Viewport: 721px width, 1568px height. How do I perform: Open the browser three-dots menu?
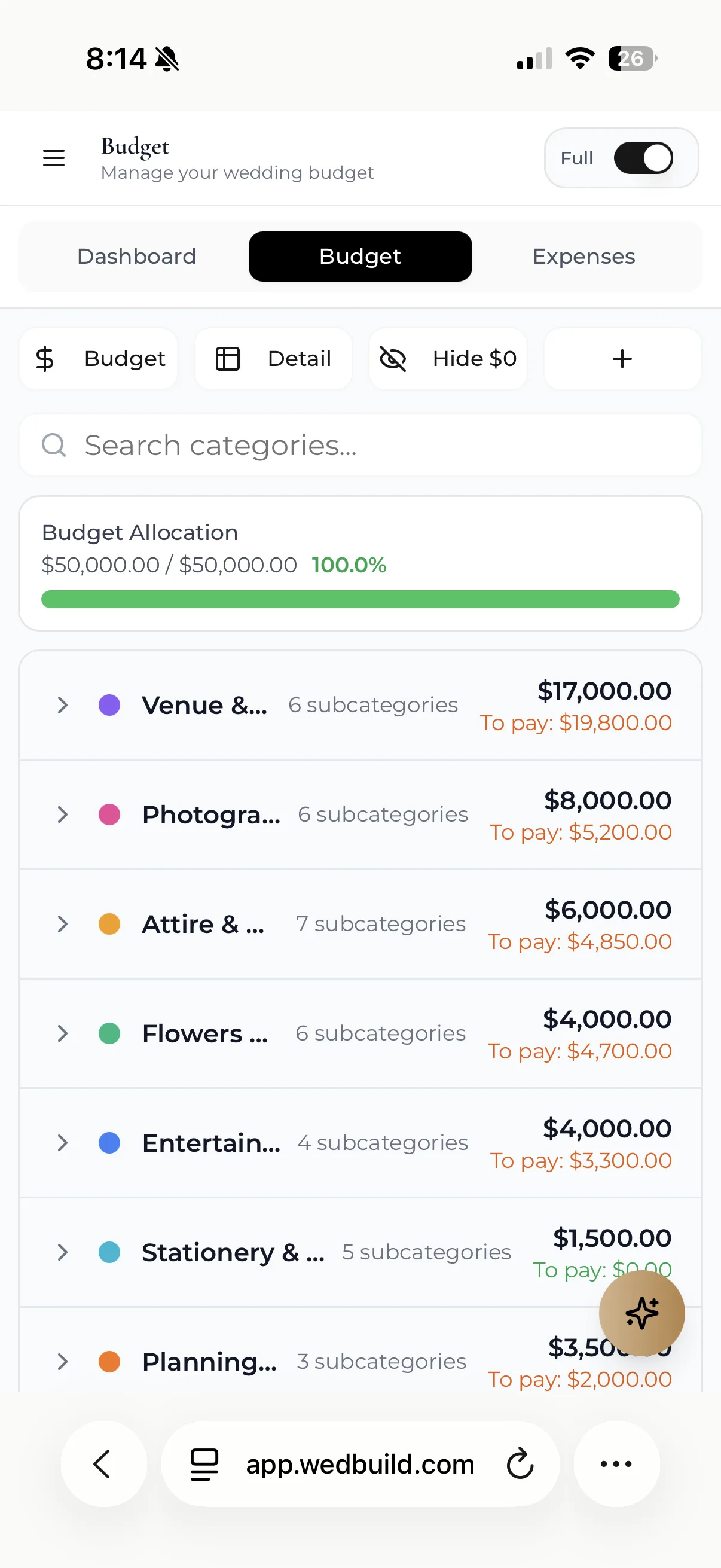click(616, 1463)
